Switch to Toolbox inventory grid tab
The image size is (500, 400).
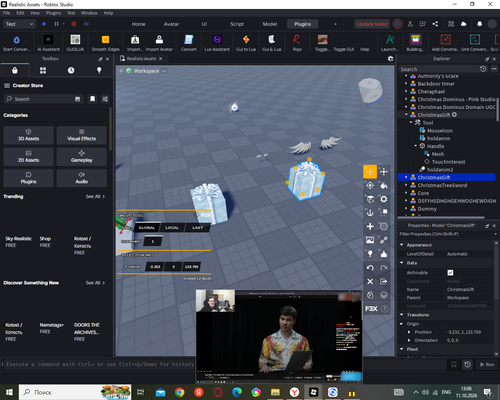tap(43, 70)
